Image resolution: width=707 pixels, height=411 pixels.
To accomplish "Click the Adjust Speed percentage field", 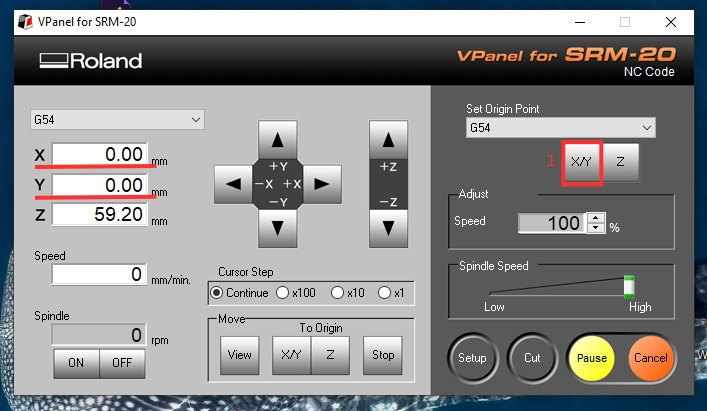I will pos(552,223).
